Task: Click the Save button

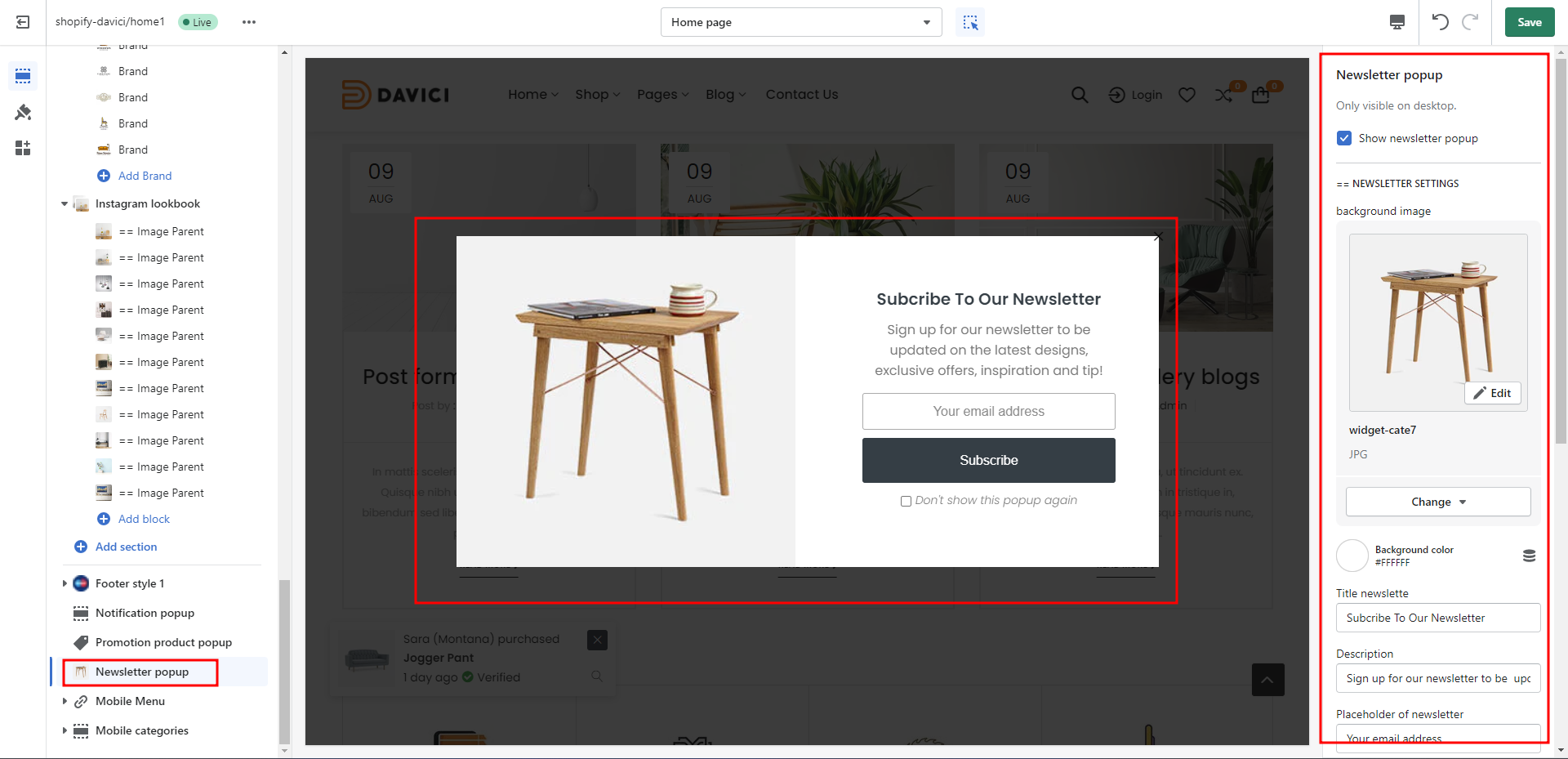Action: 1529,22
